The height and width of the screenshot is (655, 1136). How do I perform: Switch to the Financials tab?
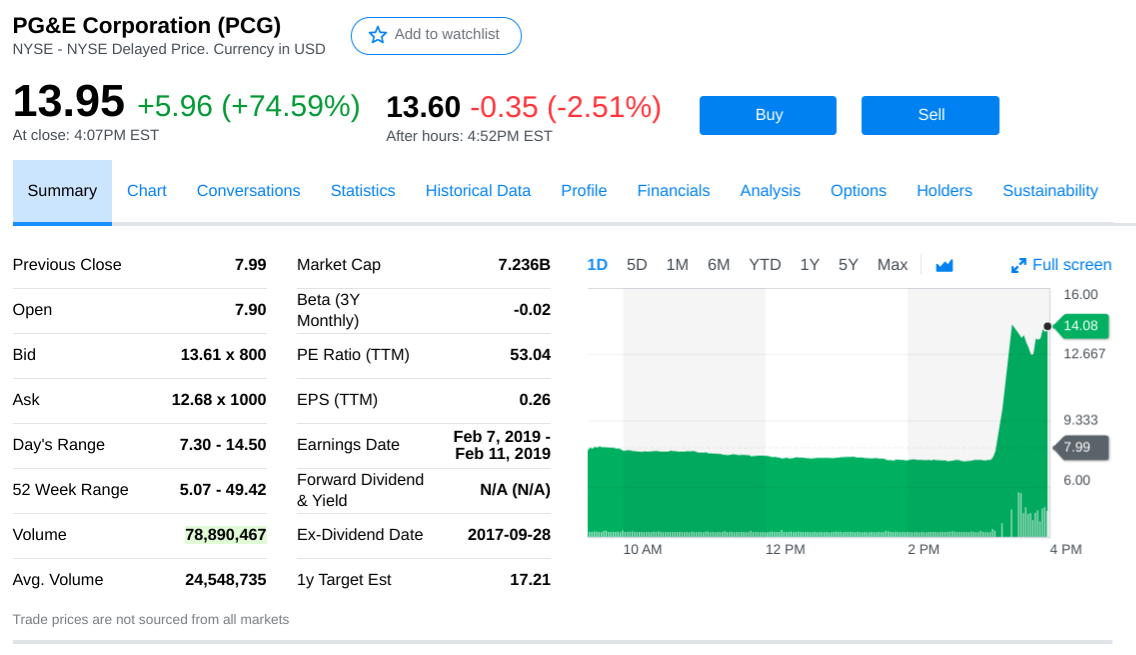[x=673, y=191]
